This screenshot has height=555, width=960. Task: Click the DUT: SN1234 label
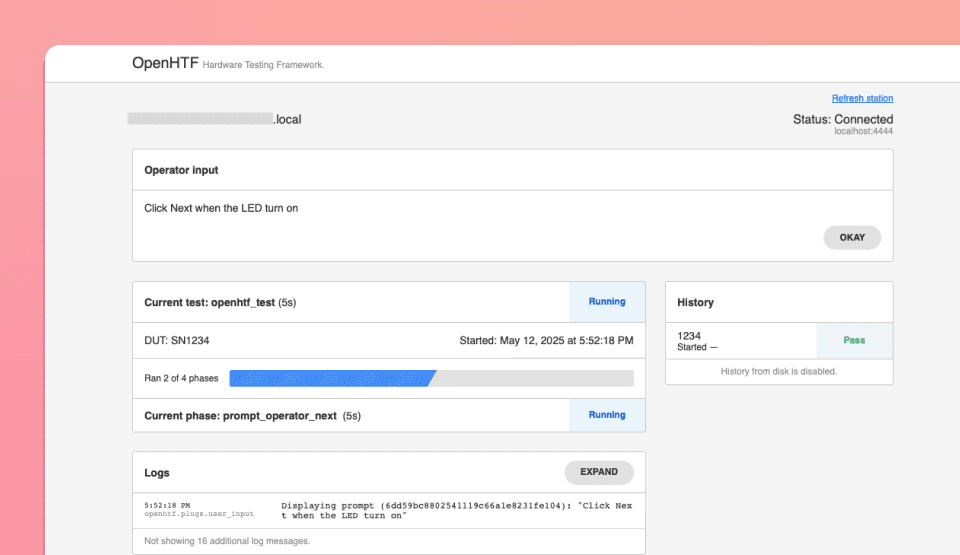click(177, 340)
